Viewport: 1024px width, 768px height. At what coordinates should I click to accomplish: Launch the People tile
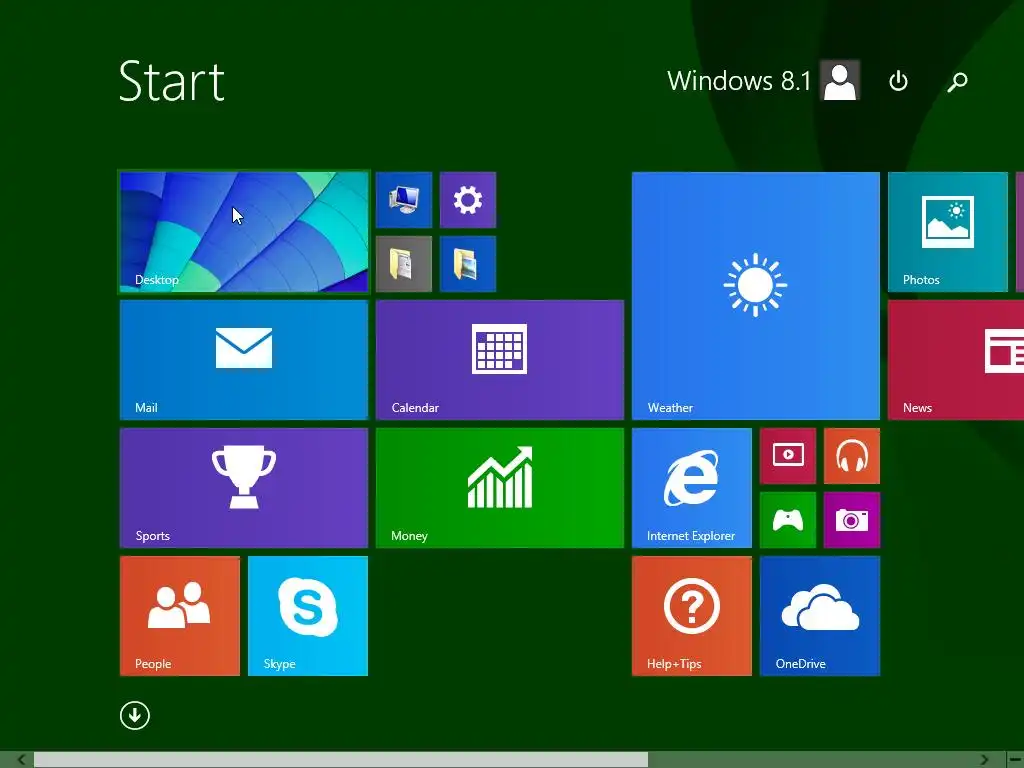pos(180,616)
